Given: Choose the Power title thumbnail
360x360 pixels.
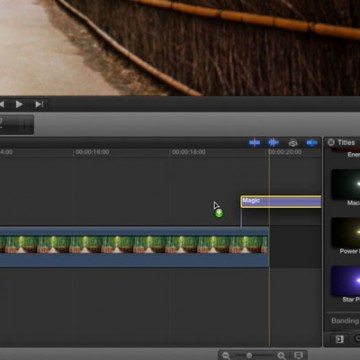Looking at the screenshot, I should 346,232.
